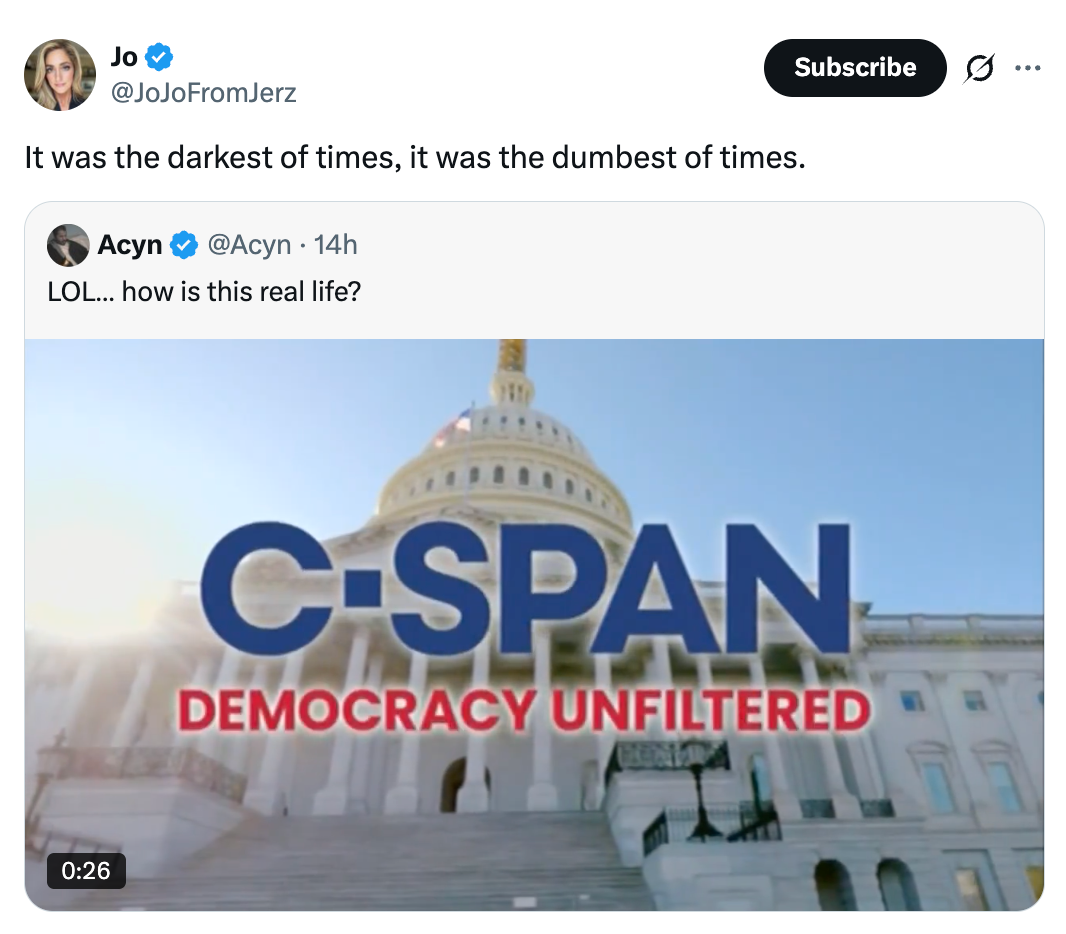Viewport: 1066px width, 934px height.
Task: Click the "darkest of times" post text
Action: pos(414,158)
